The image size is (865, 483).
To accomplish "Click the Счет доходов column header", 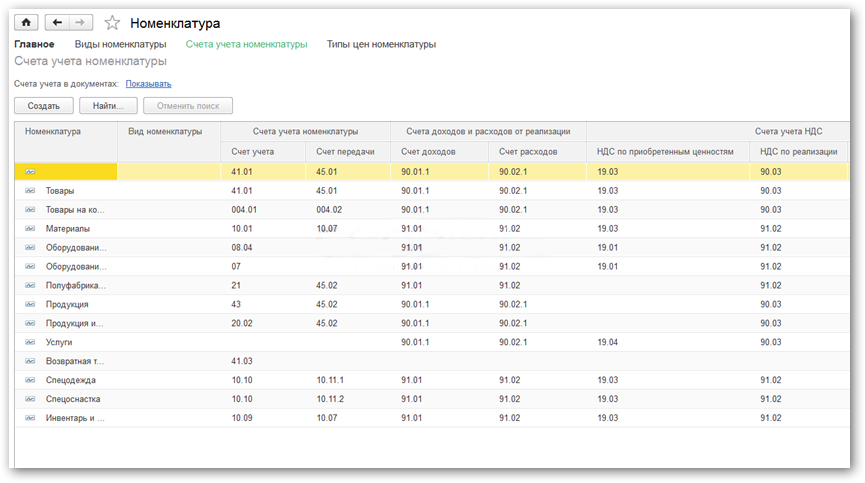I will point(428,152).
